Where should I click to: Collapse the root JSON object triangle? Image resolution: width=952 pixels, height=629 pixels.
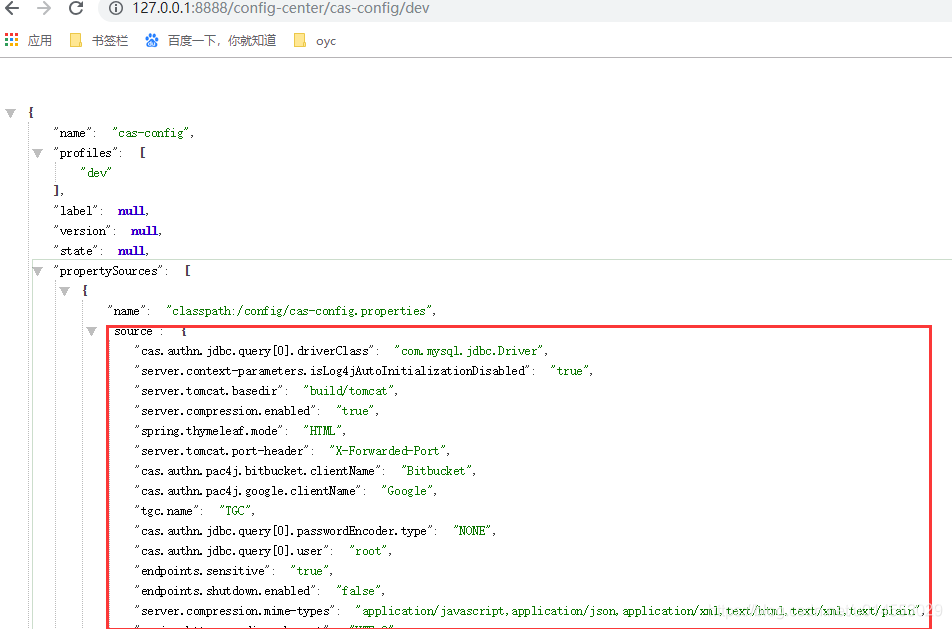point(10,113)
